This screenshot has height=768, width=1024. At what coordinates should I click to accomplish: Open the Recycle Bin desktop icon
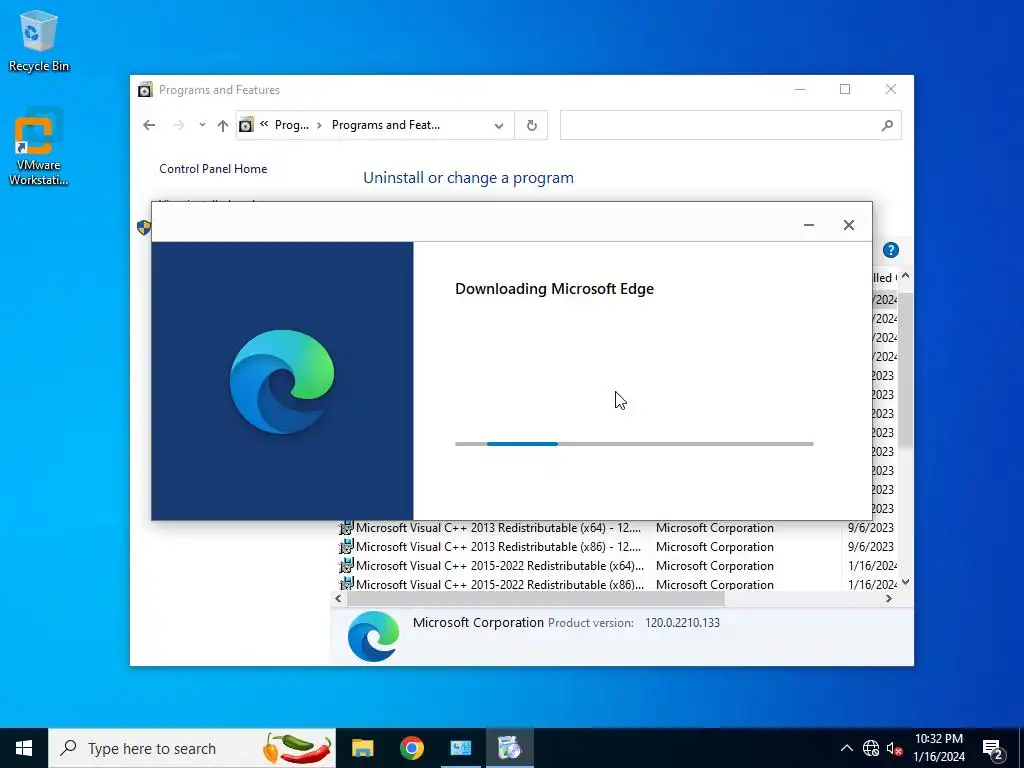(39, 40)
